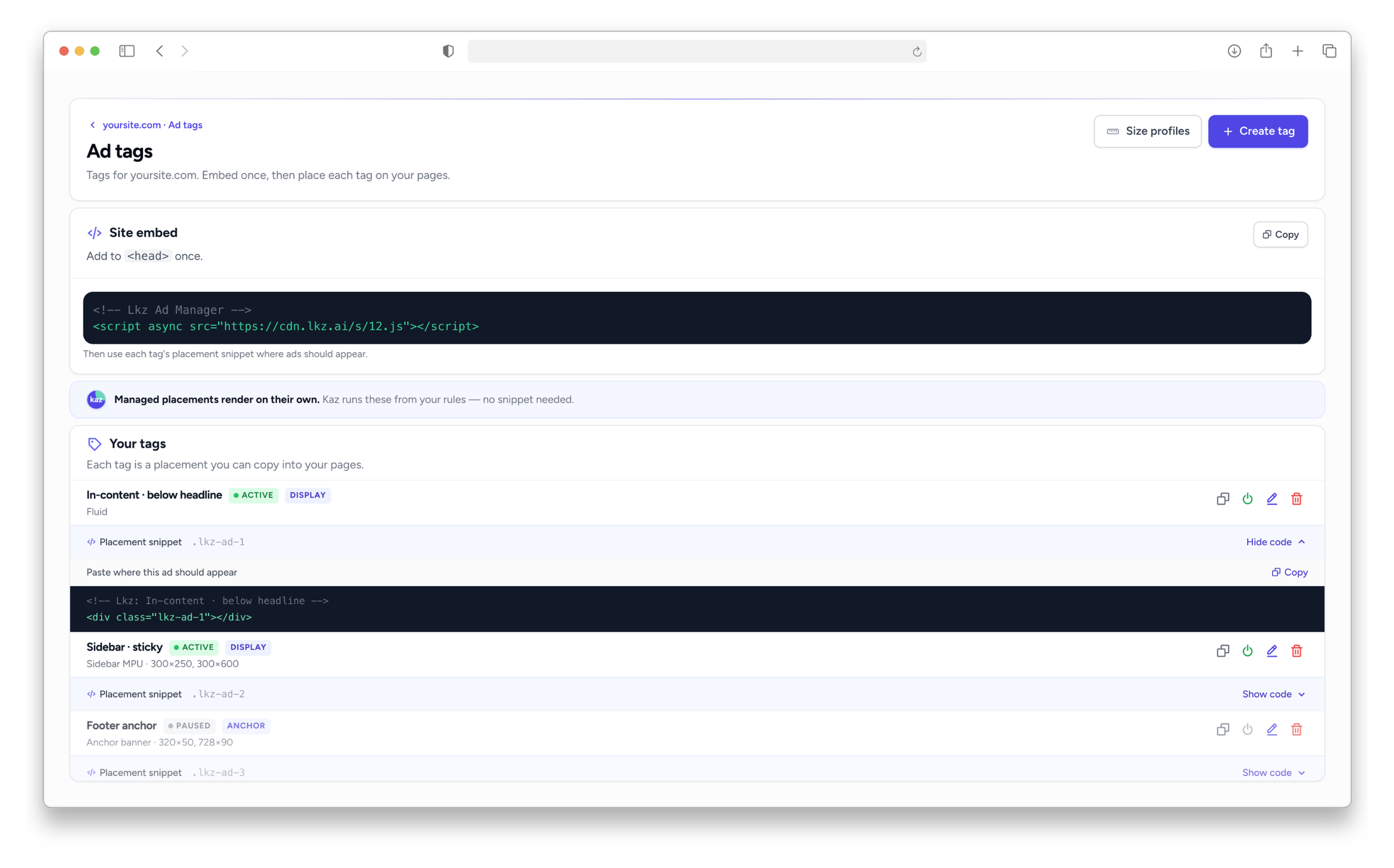Screen dimensions: 1394x868
Task: Duplicate the In-content below headline tag
Action: (x=1222, y=499)
